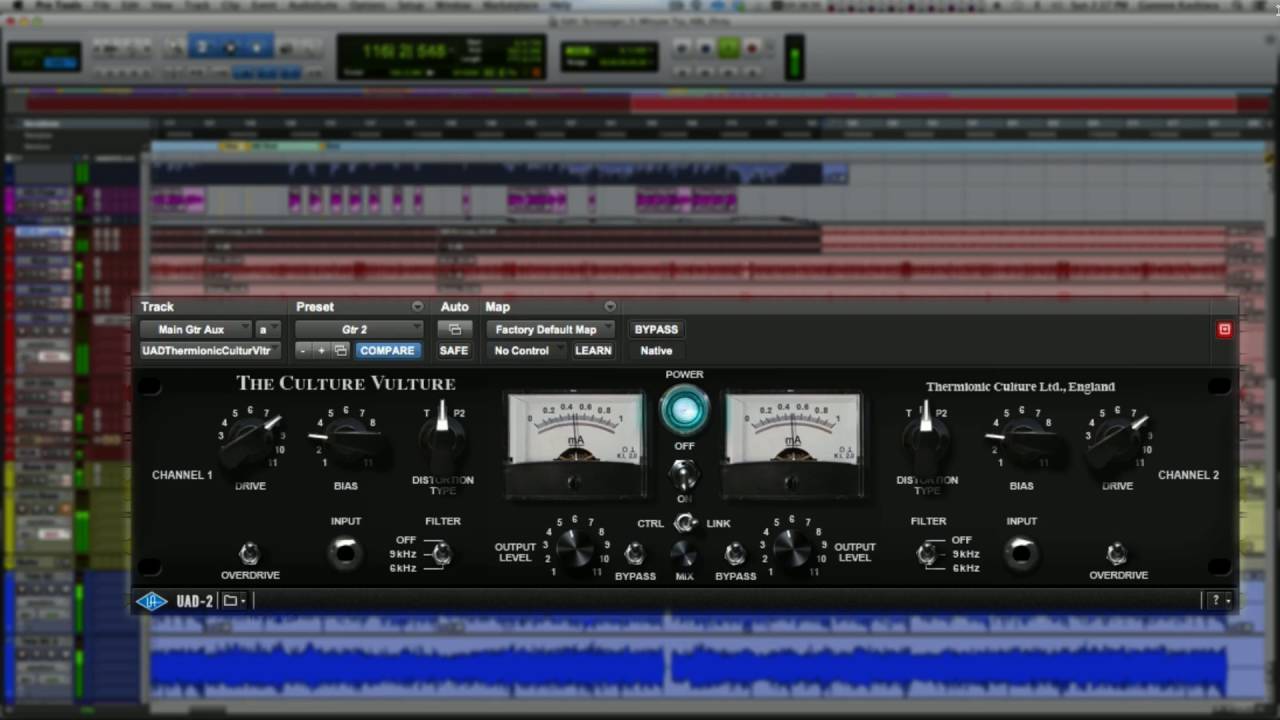Flip the CTRL/LINK toggle switch
Viewport: 1280px width, 720px height.
685,522
